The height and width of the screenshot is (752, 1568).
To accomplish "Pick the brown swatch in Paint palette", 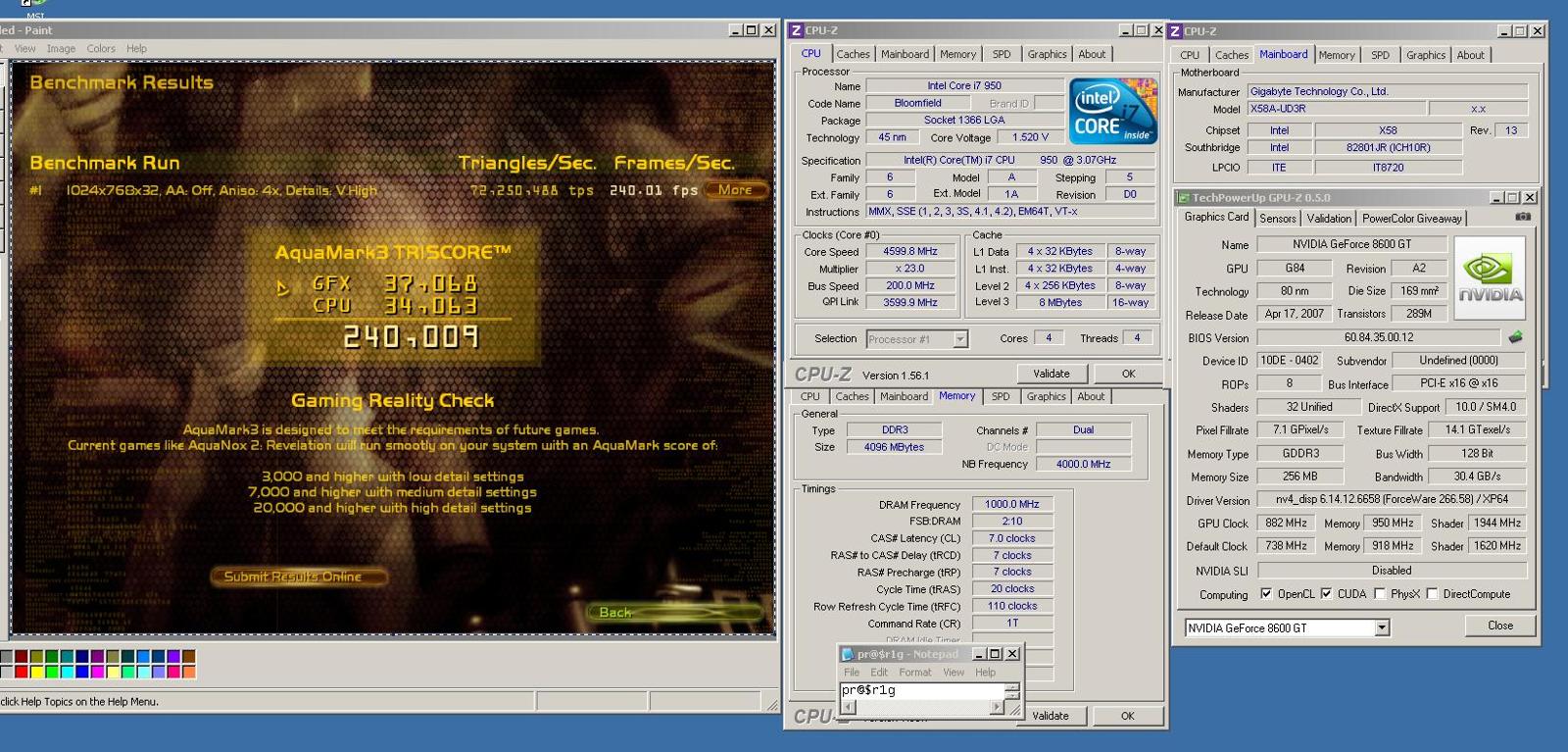I will point(189,656).
